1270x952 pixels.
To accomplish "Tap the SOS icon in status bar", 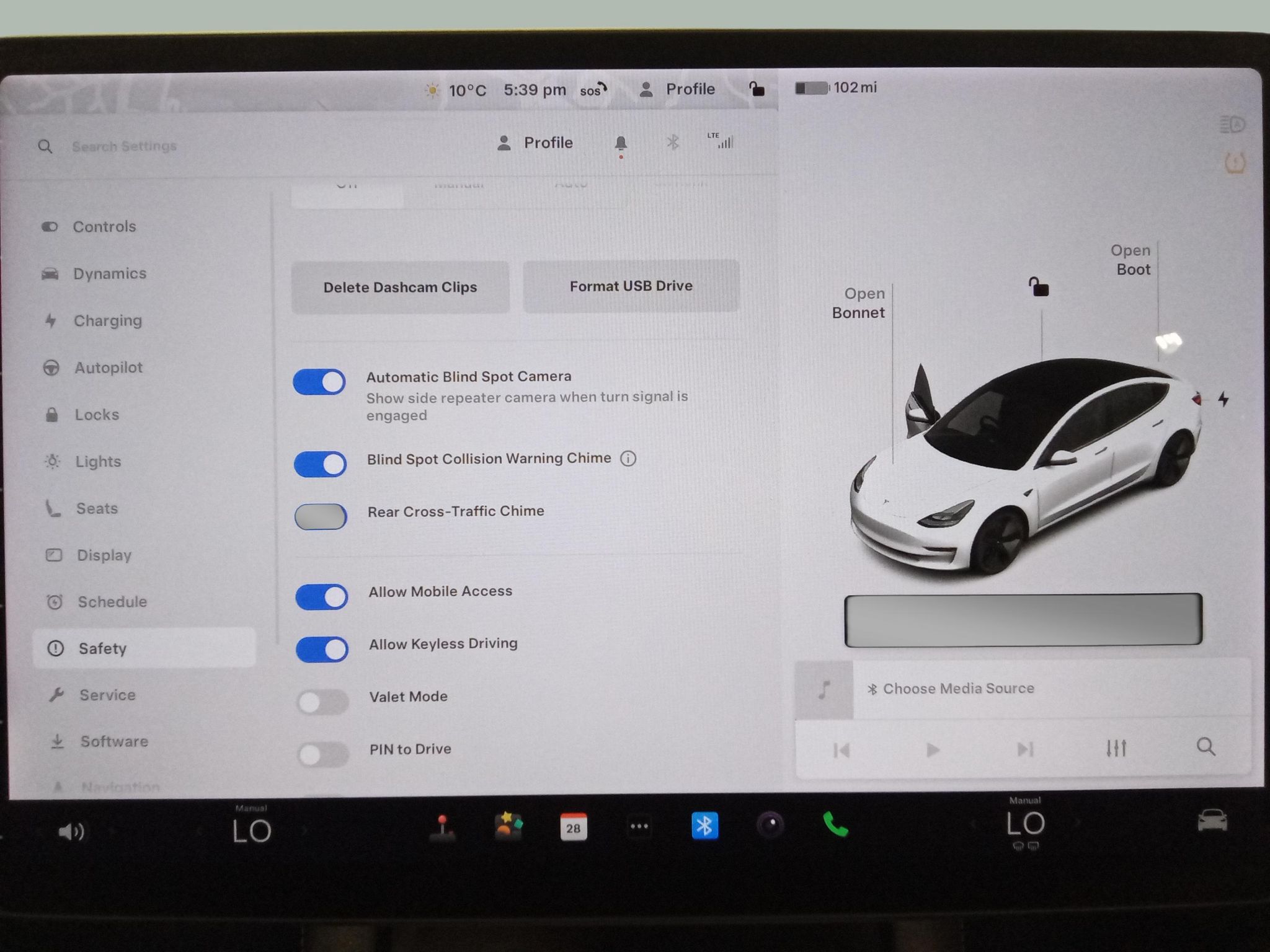I will [x=593, y=90].
